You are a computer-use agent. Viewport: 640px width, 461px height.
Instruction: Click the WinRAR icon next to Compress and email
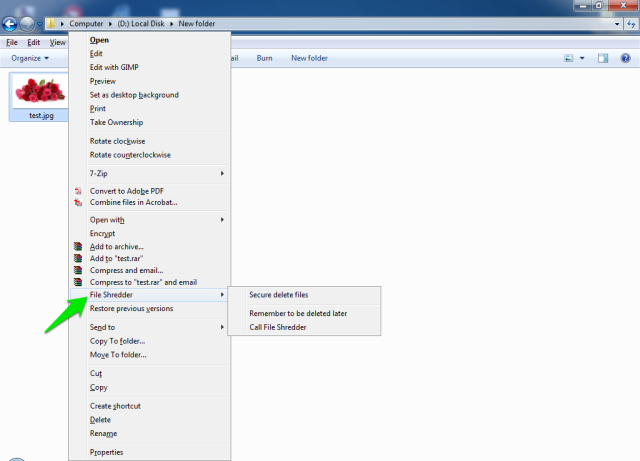coord(78,270)
